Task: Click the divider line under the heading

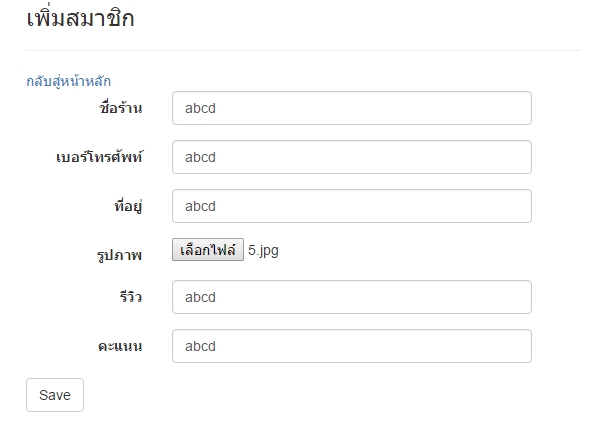Action: point(302,50)
